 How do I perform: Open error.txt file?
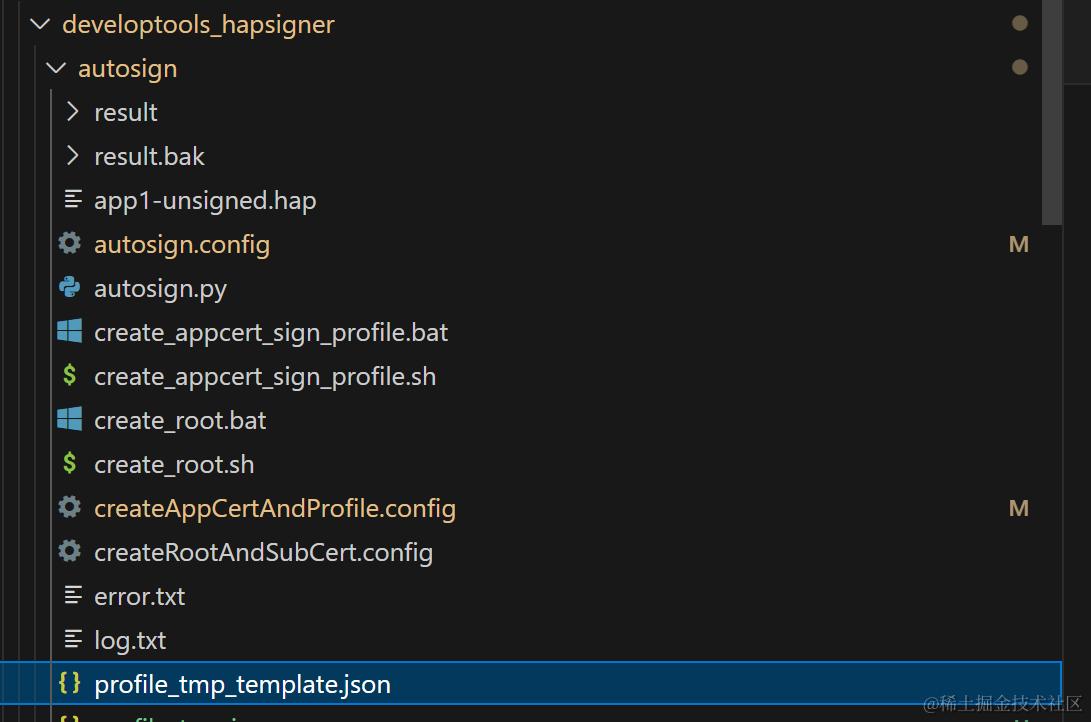click(x=140, y=597)
